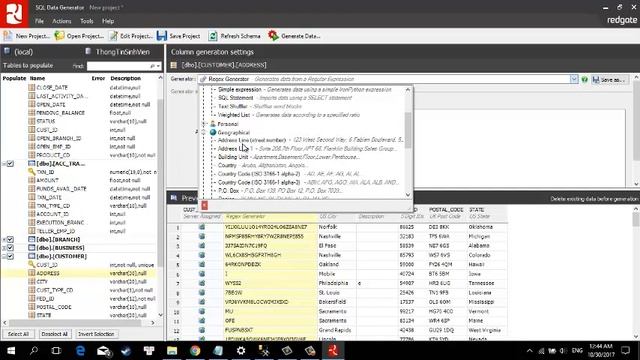Screen dimensions: 640x360
Task: Open the Find box search options dropdown
Action: pos(158,66)
